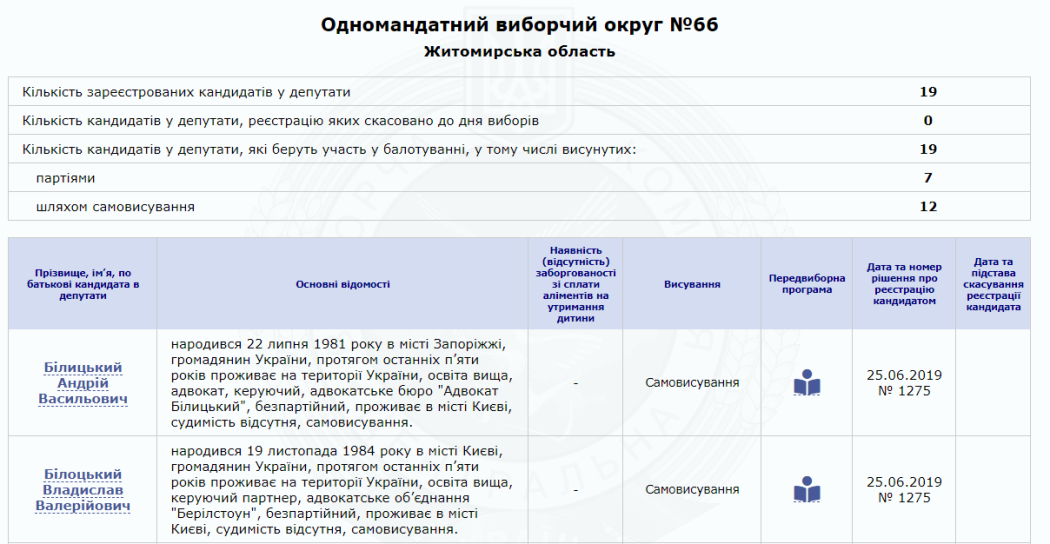Screen dimensions: 1050x544
Task: Click the 'Самовисування' cell in Білицький's row
Action: [x=692, y=383]
